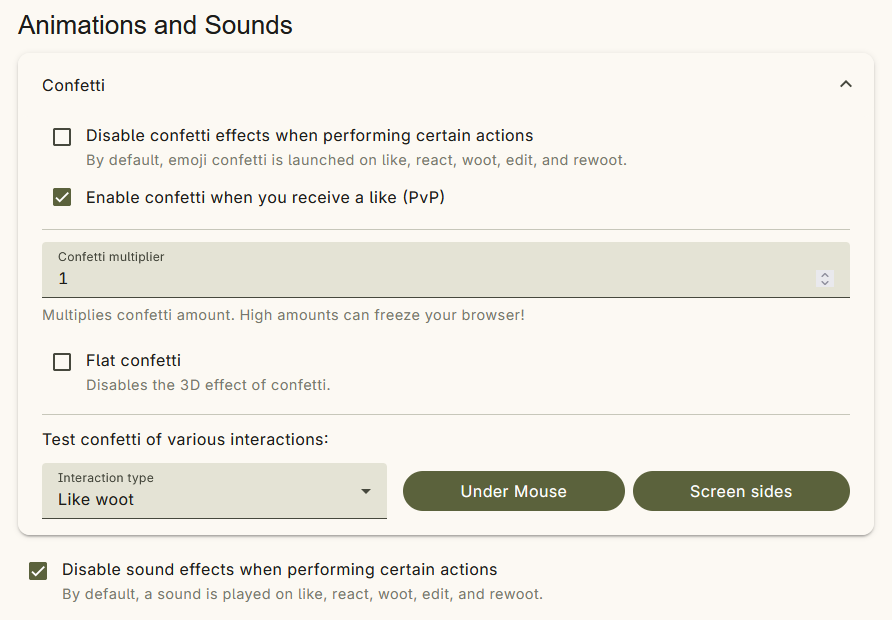This screenshot has height=620, width=892.
Task: Select the multiplier value 1
Action: (62, 278)
